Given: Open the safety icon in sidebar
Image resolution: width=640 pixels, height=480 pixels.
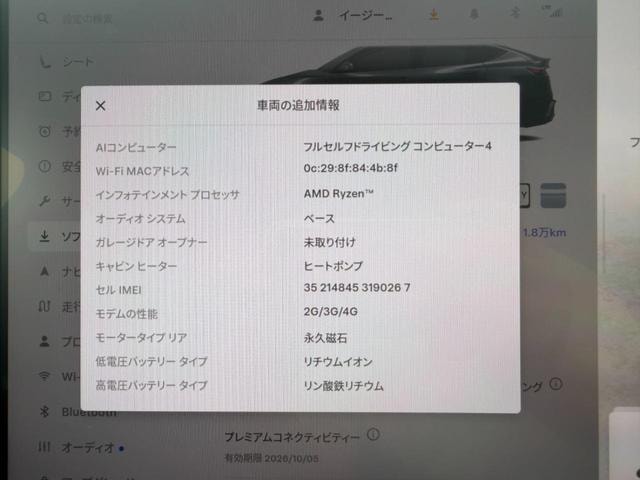Looking at the screenshot, I should [44, 166].
